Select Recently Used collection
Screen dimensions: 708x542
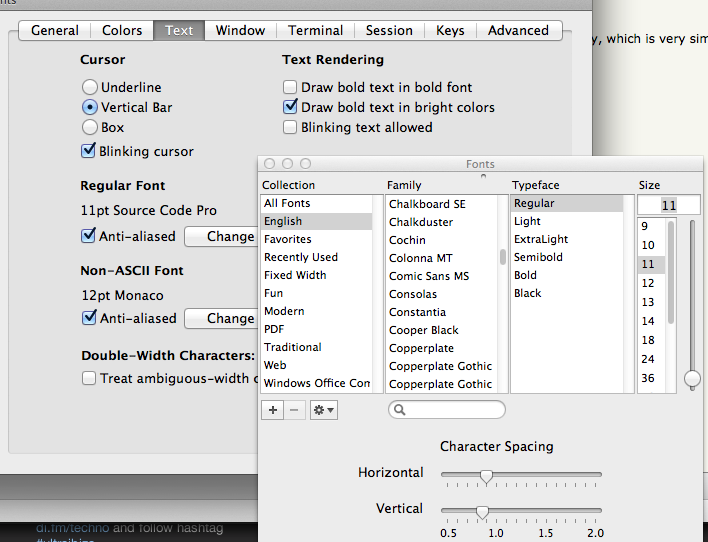pos(316,257)
